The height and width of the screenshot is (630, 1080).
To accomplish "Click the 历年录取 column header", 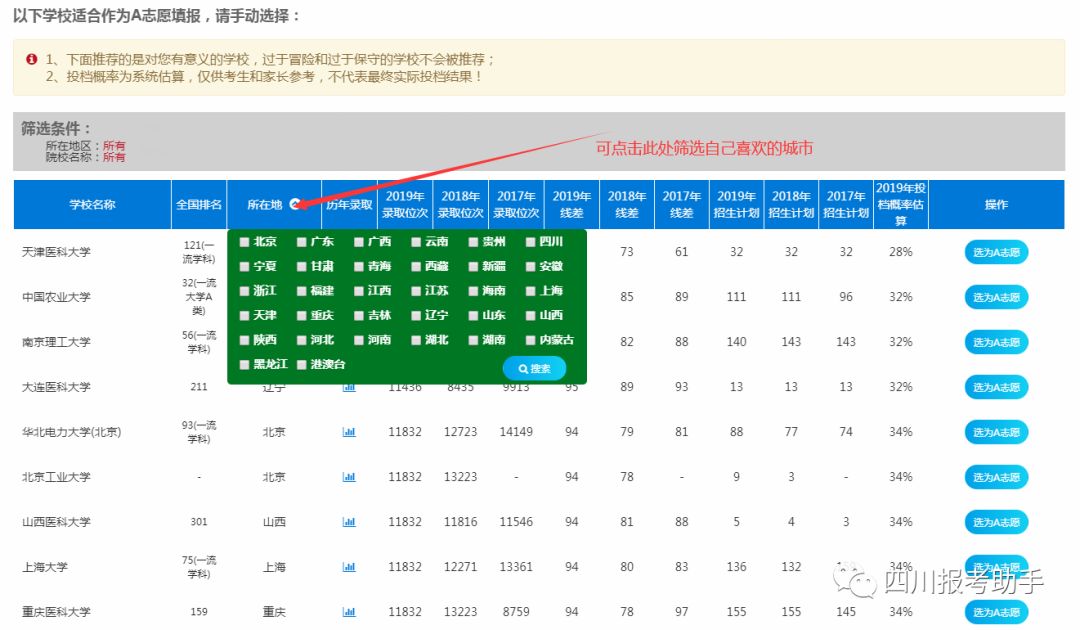I will click(349, 204).
